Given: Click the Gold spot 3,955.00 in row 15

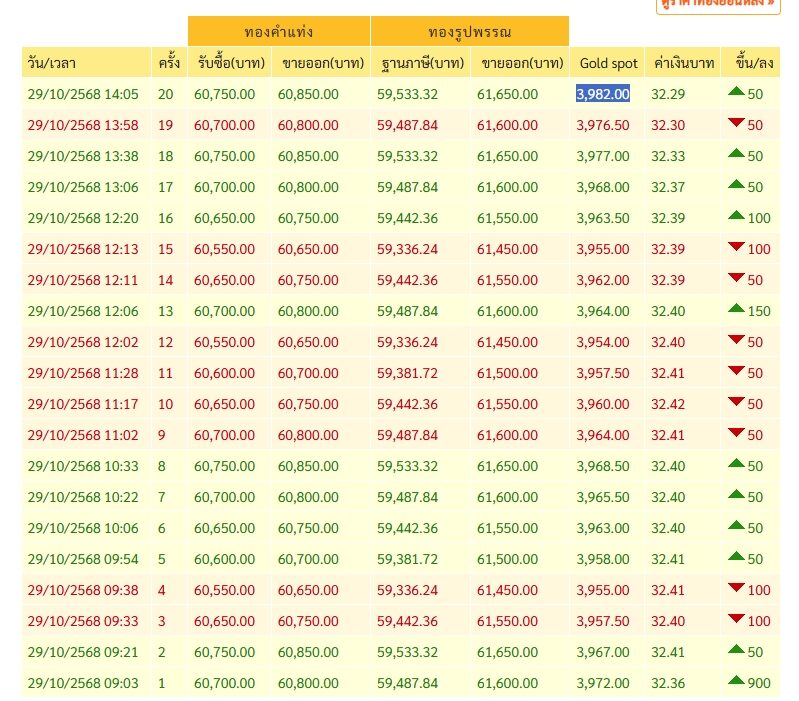Looking at the screenshot, I should pos(603,249).
